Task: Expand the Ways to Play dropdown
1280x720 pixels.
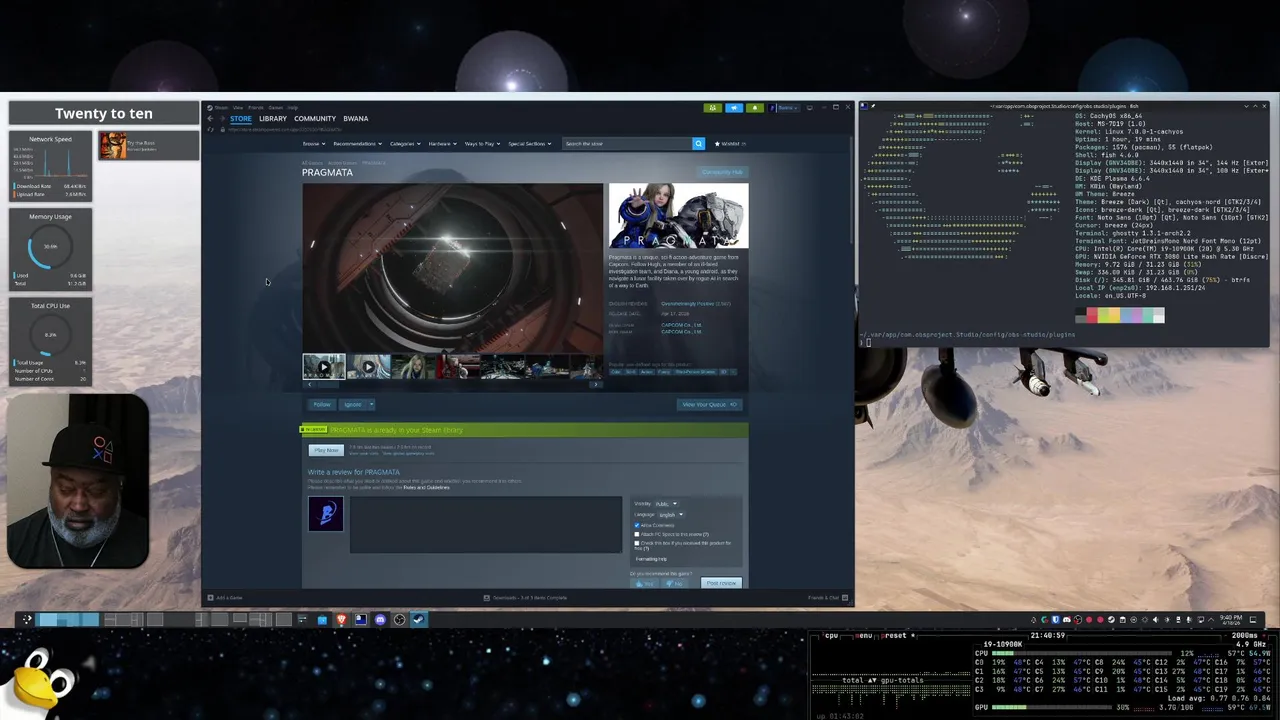Action: point(482,143)
